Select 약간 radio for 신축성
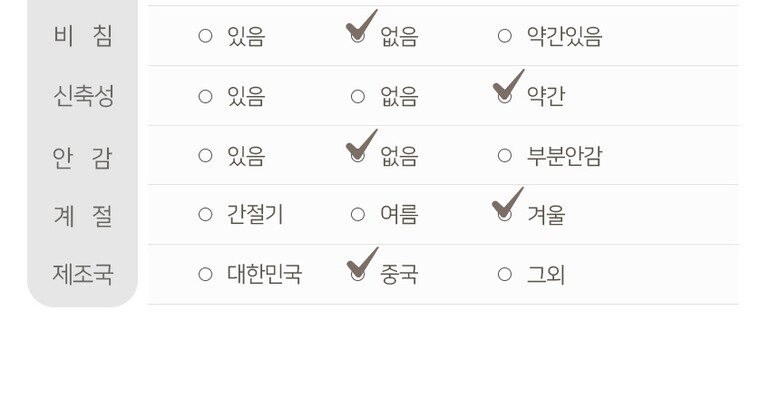The image size is (780, 418). click(505, 97)
